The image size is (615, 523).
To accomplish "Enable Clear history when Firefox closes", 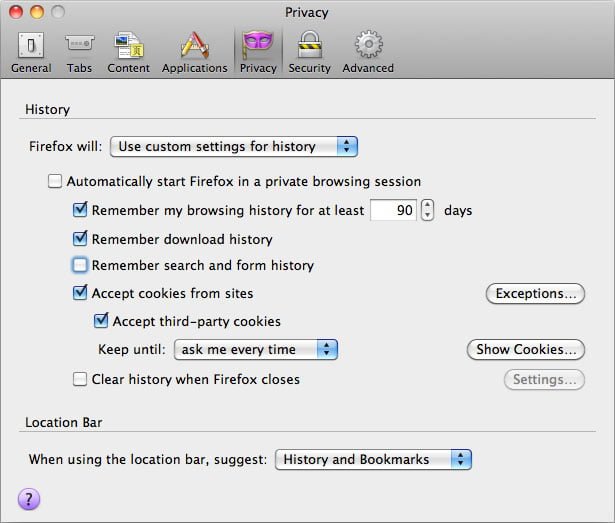I will tap(81, 380).
